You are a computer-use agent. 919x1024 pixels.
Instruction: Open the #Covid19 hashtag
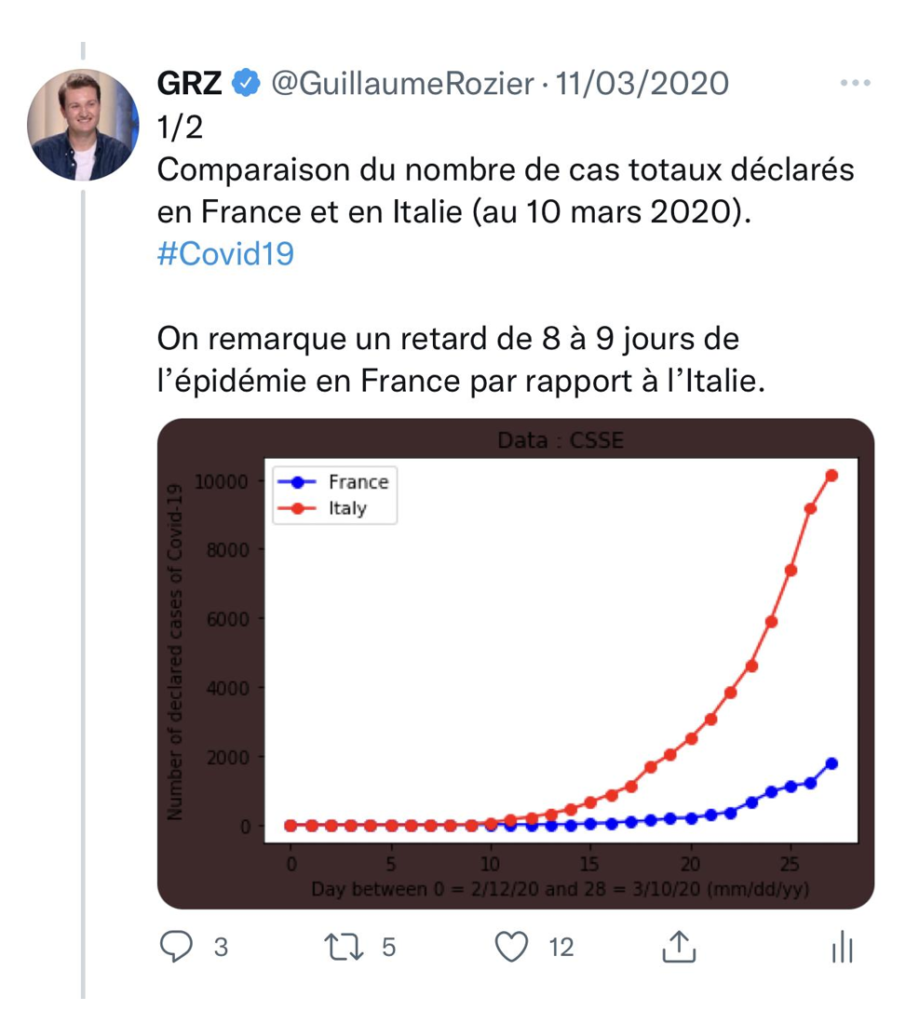coord(225,253)
